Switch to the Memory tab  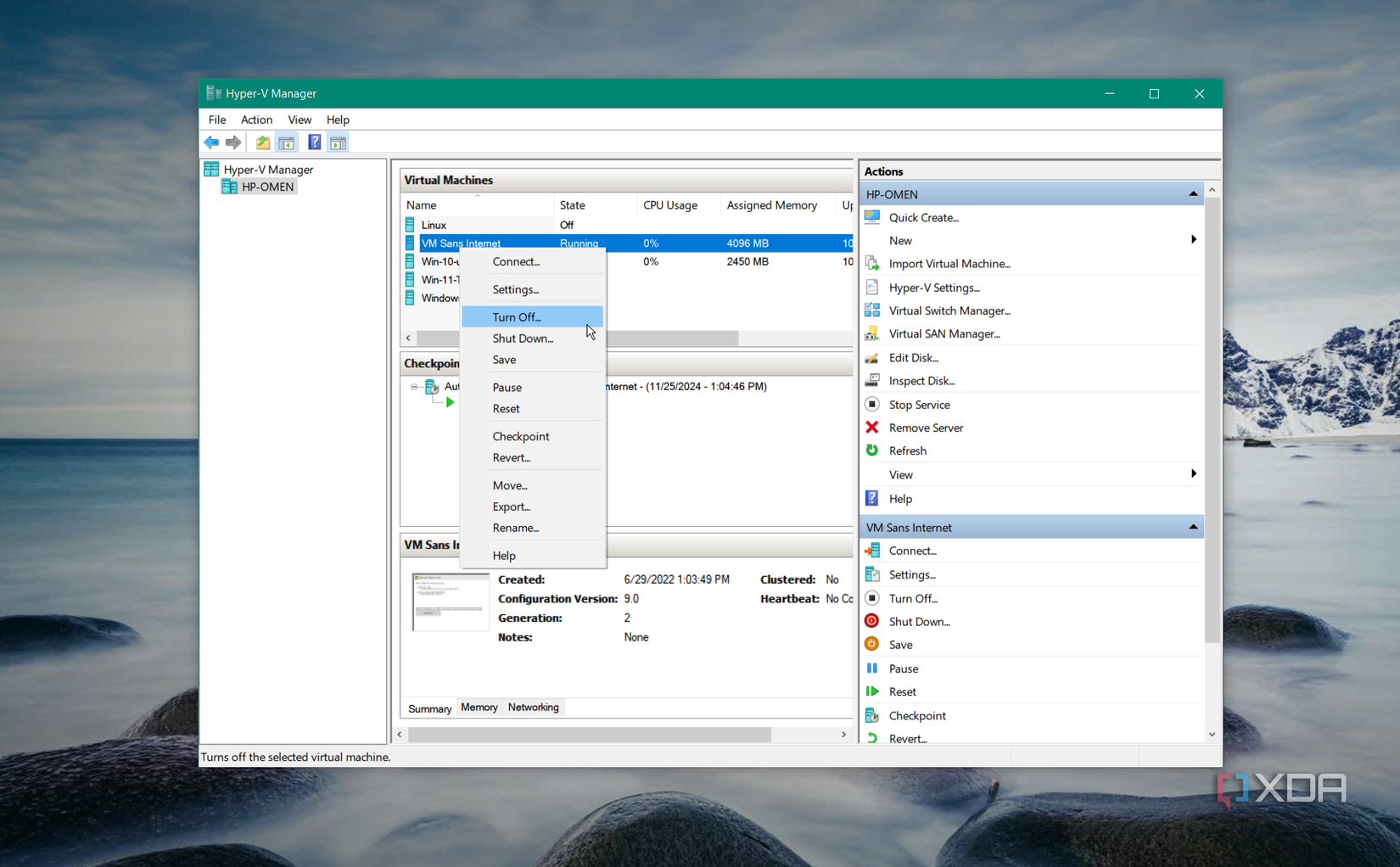(479, 708)
